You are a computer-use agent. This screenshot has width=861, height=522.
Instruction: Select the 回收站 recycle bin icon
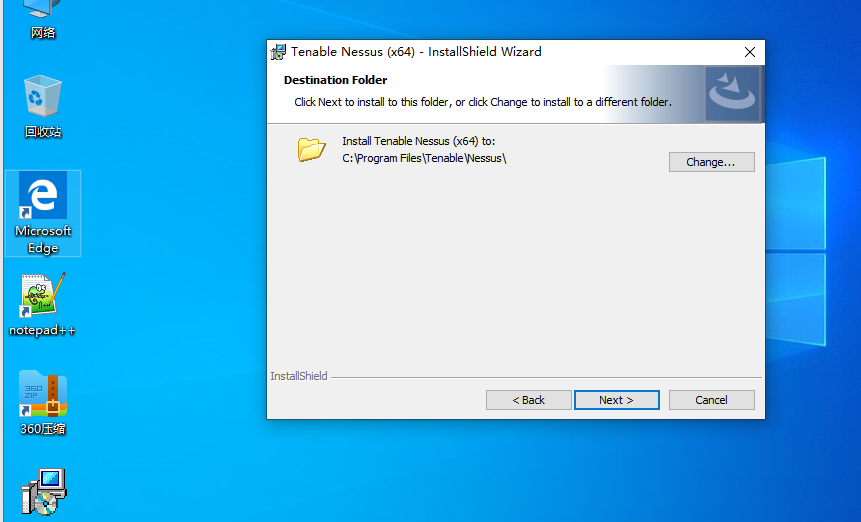(x=43, y=107)
